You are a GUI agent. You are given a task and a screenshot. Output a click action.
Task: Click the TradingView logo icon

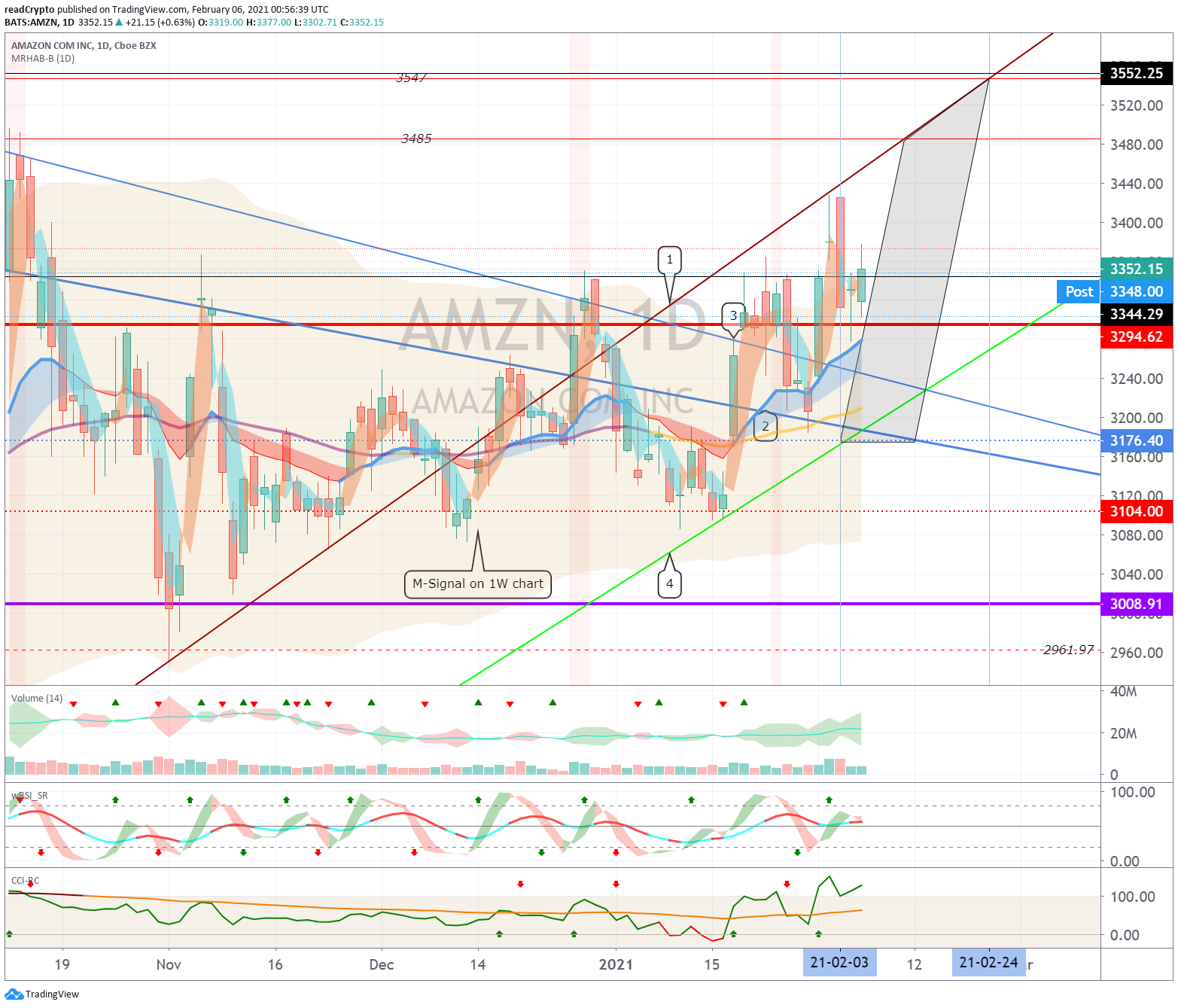[14, 994]
